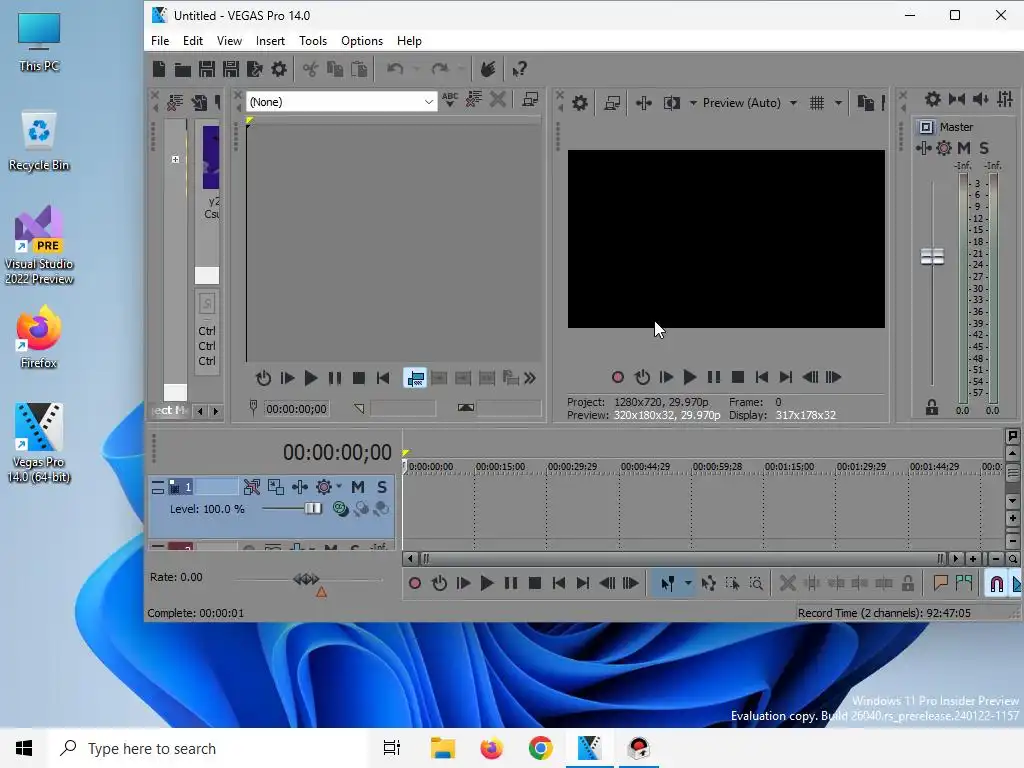Image resolution: width=1024 pixels, height=768 pixels.
Task: Open interactive tutorials hand icon
Action: click(487, 69)
